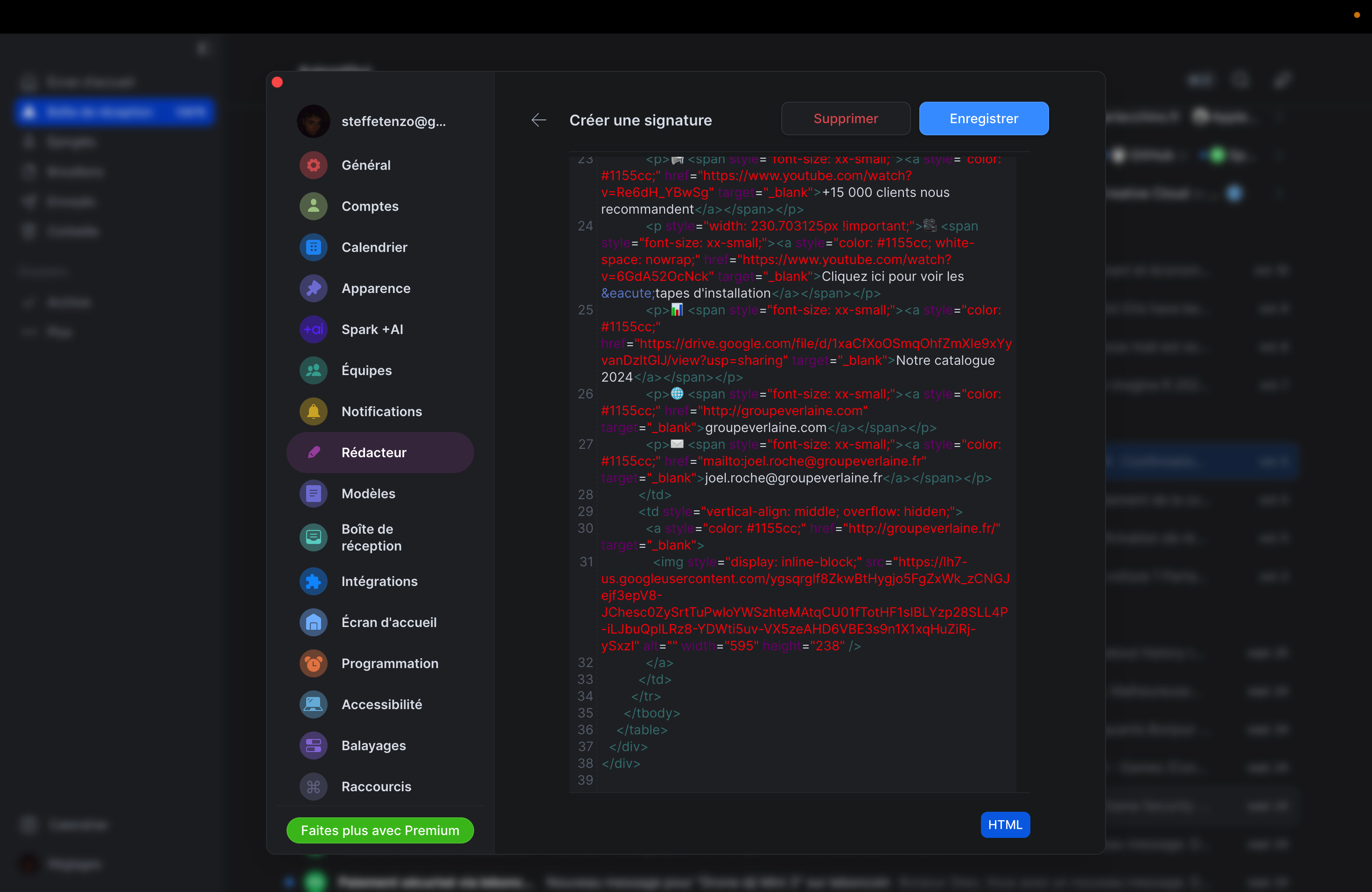Screen dimensions: 1372x892
Task: Click the 'Notre catalogue' text in code
Action: point(945,361)
